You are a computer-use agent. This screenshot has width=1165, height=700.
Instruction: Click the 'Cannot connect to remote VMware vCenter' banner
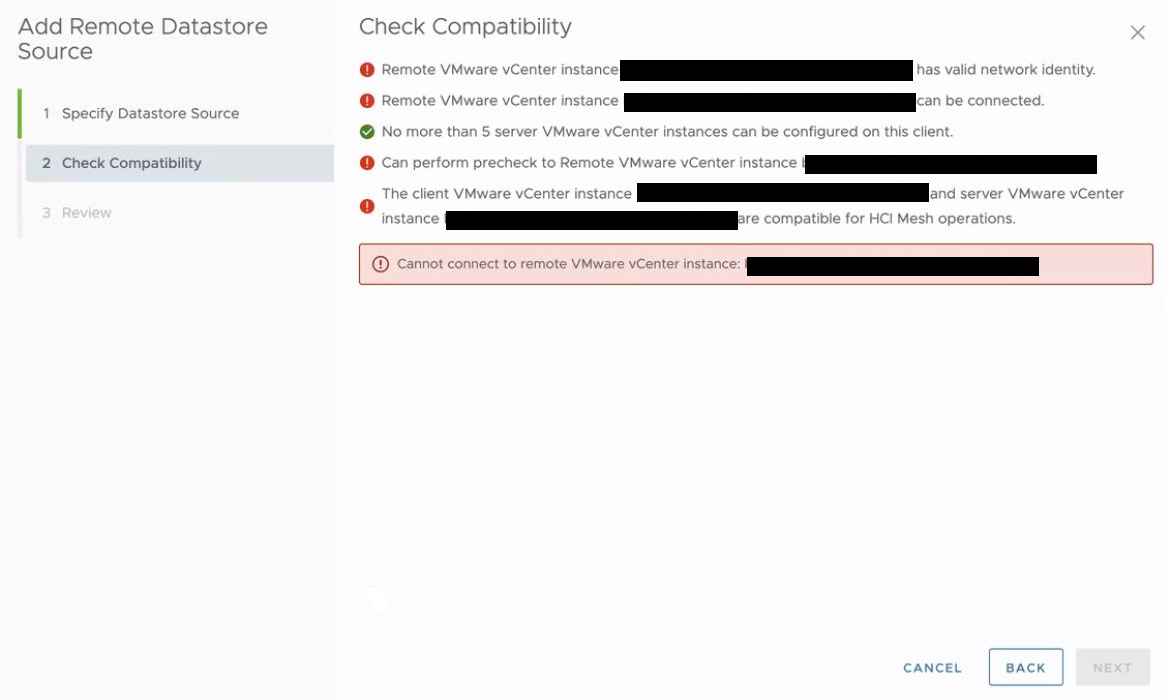(x=756, y=264)
